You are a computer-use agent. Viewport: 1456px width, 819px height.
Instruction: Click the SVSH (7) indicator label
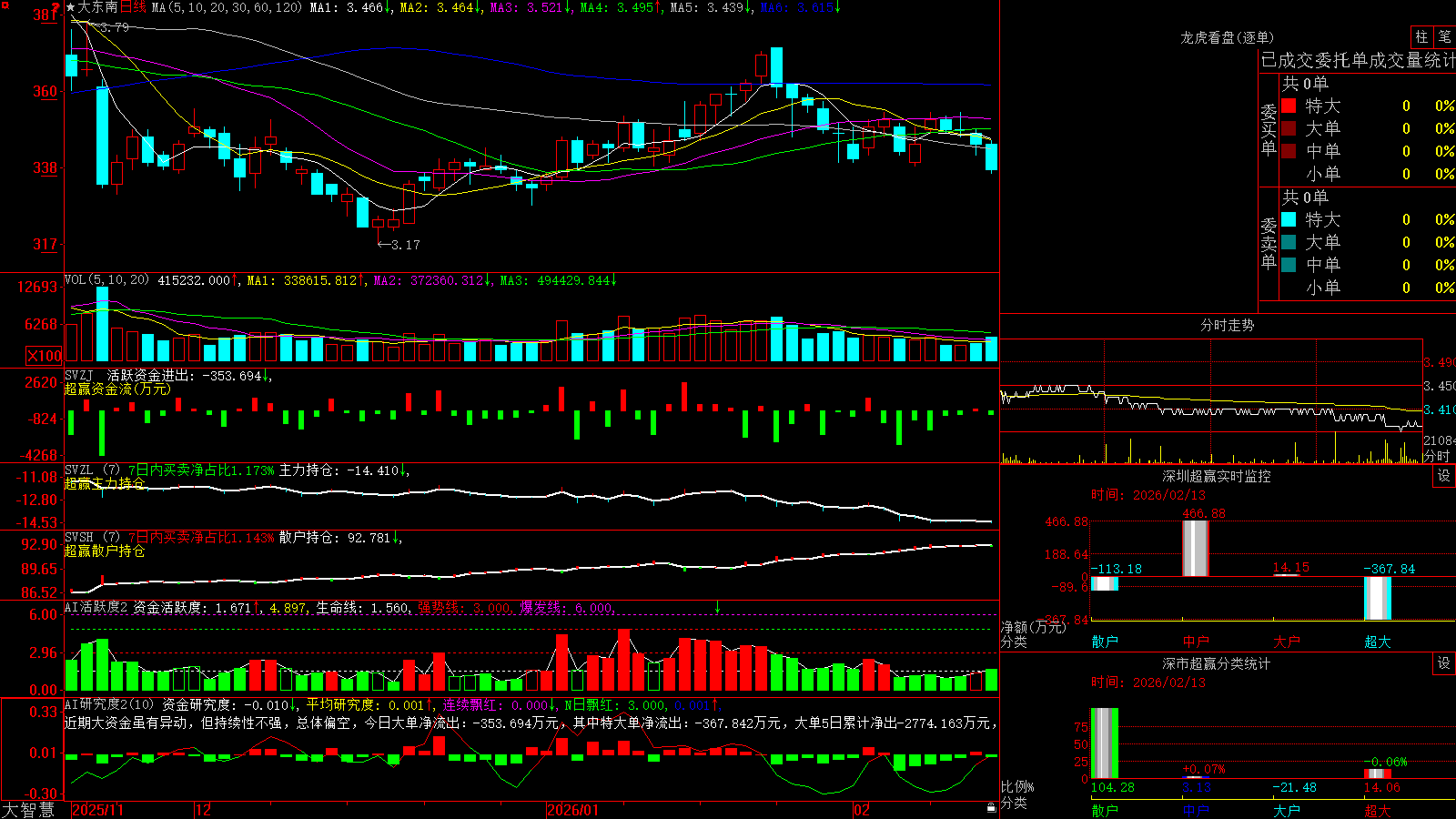(x=93, y=538)
